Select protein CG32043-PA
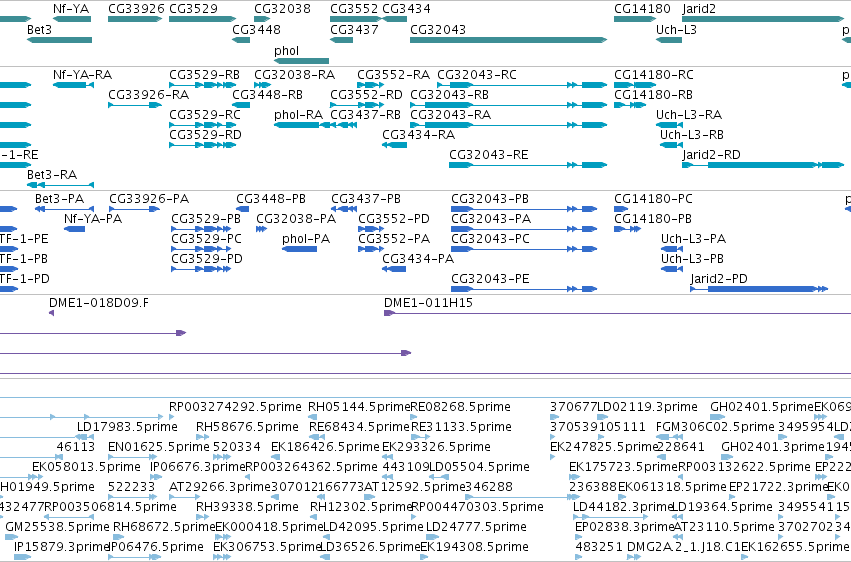This screenshot has width=851, height=562. [491, 219]
